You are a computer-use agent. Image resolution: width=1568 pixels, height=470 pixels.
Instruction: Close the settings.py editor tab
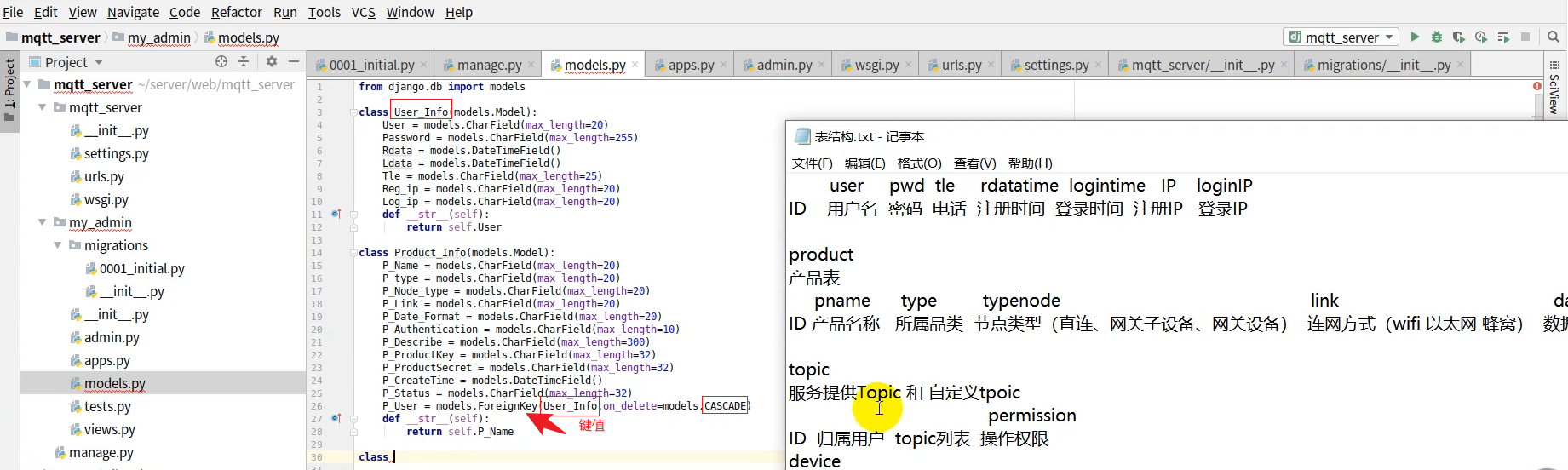[x=1098, y=65]
